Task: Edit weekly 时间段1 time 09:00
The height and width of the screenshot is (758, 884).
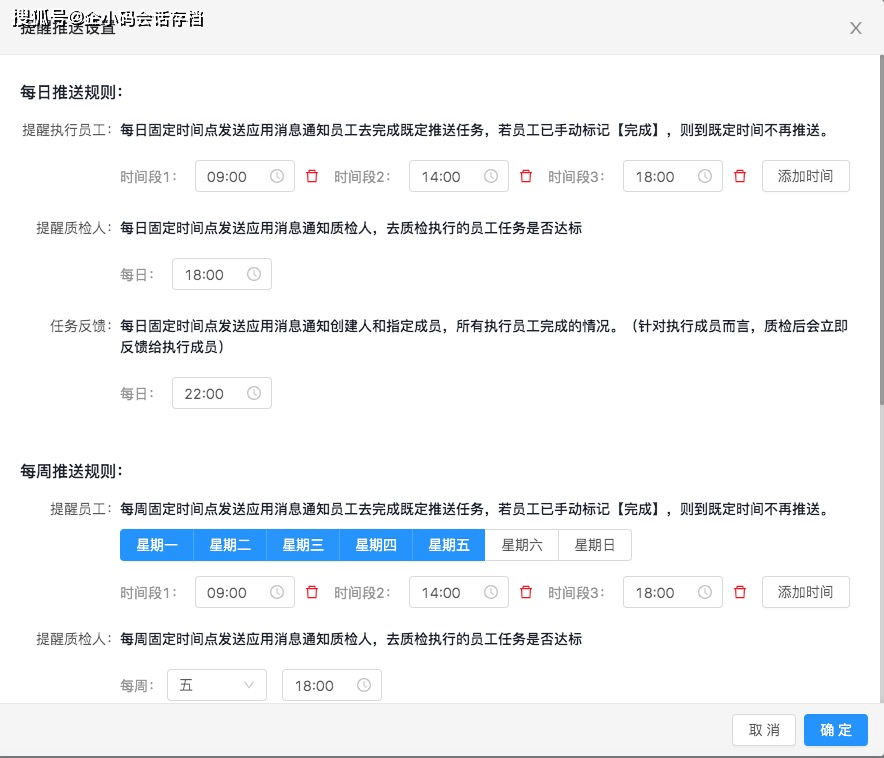Action: click(x=245, y=592)
